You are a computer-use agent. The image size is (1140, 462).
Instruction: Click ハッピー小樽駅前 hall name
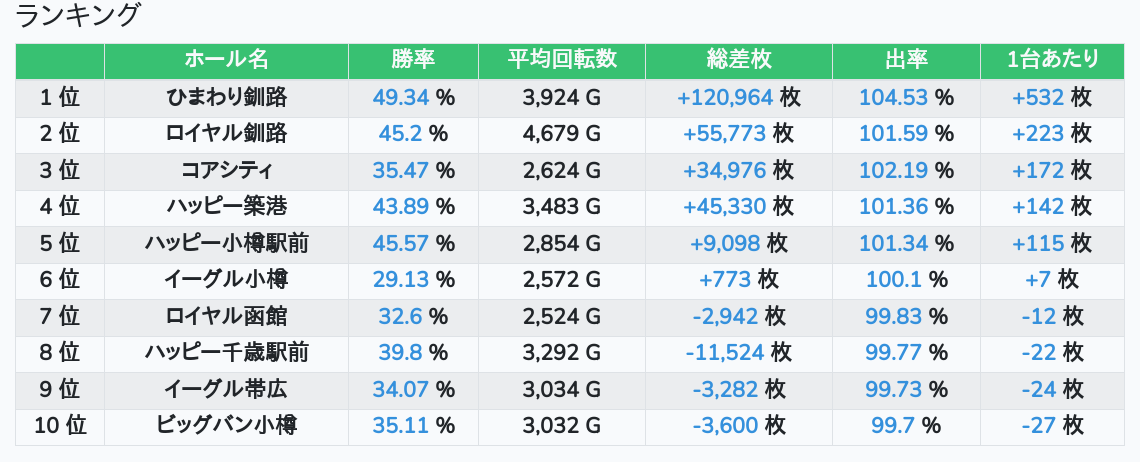tap(226, 243)
